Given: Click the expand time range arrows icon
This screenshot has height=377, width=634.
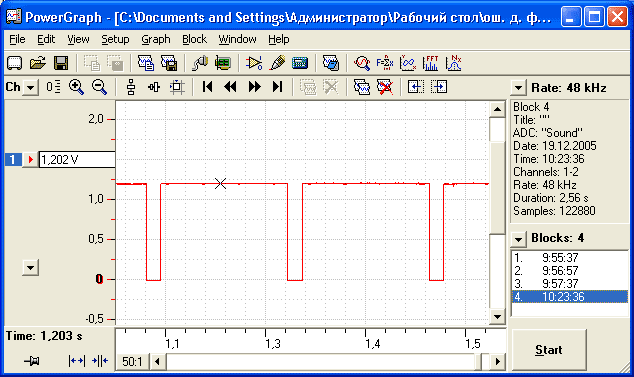Looking at the screenshot, I should tap(76, 361).
